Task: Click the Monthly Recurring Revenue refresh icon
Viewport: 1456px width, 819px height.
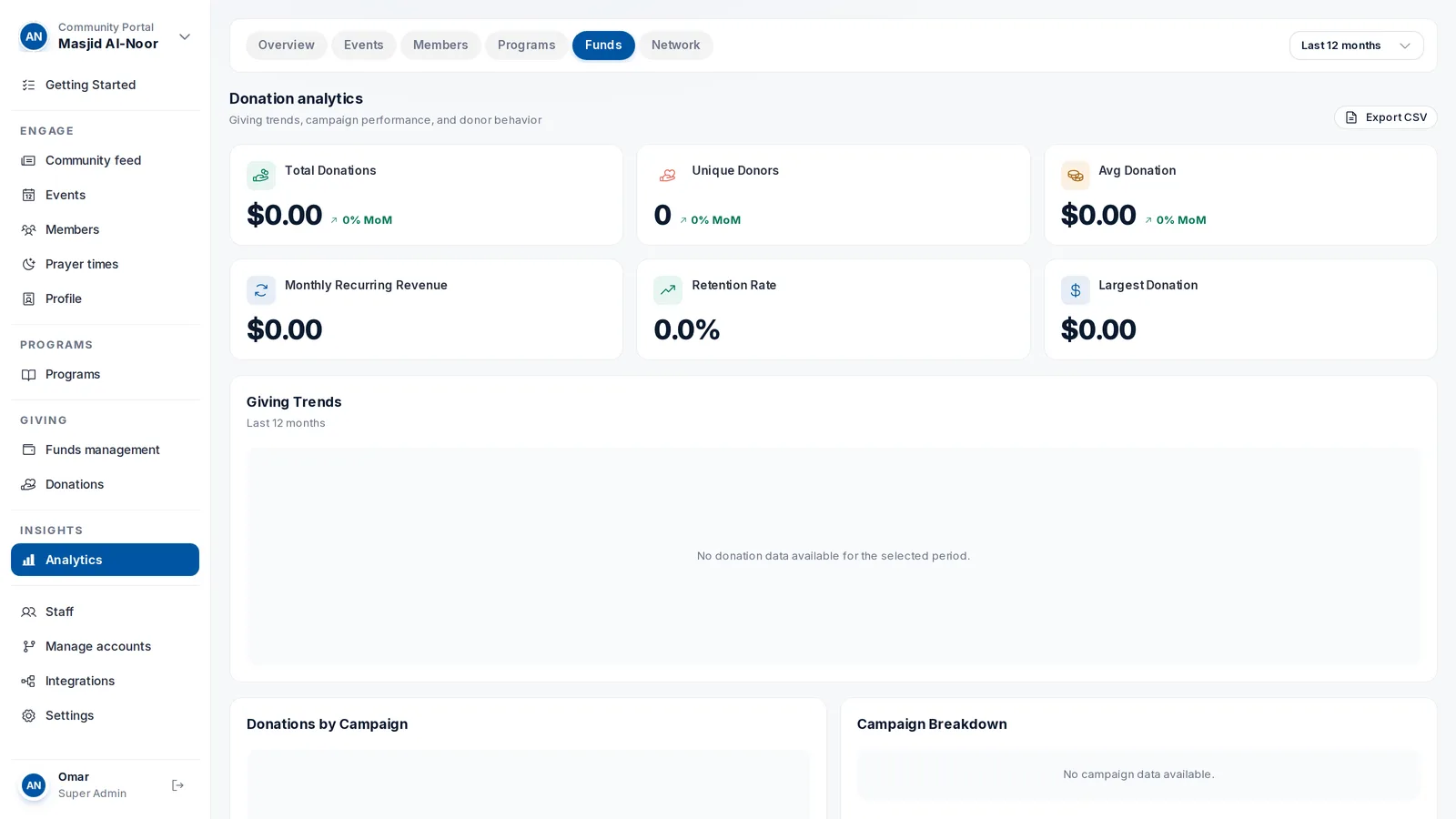Action: pos(261,289)
